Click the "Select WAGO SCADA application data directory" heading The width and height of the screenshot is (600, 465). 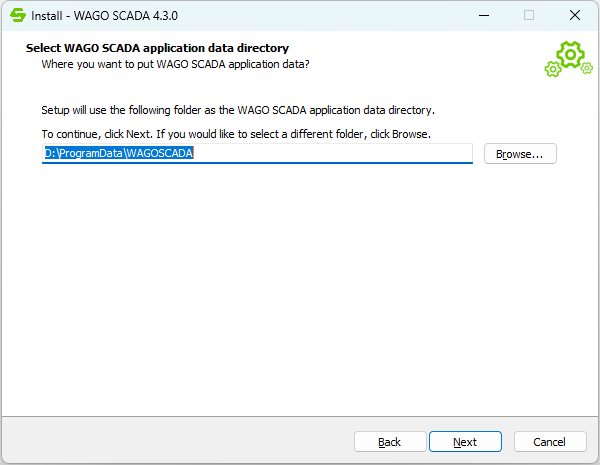(x=157, y=48)
